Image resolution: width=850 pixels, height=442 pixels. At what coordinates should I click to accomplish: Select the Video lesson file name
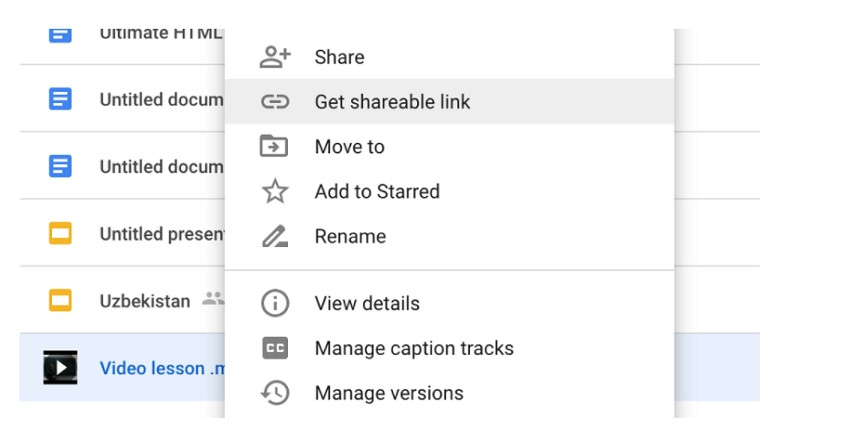click(162, 368)
